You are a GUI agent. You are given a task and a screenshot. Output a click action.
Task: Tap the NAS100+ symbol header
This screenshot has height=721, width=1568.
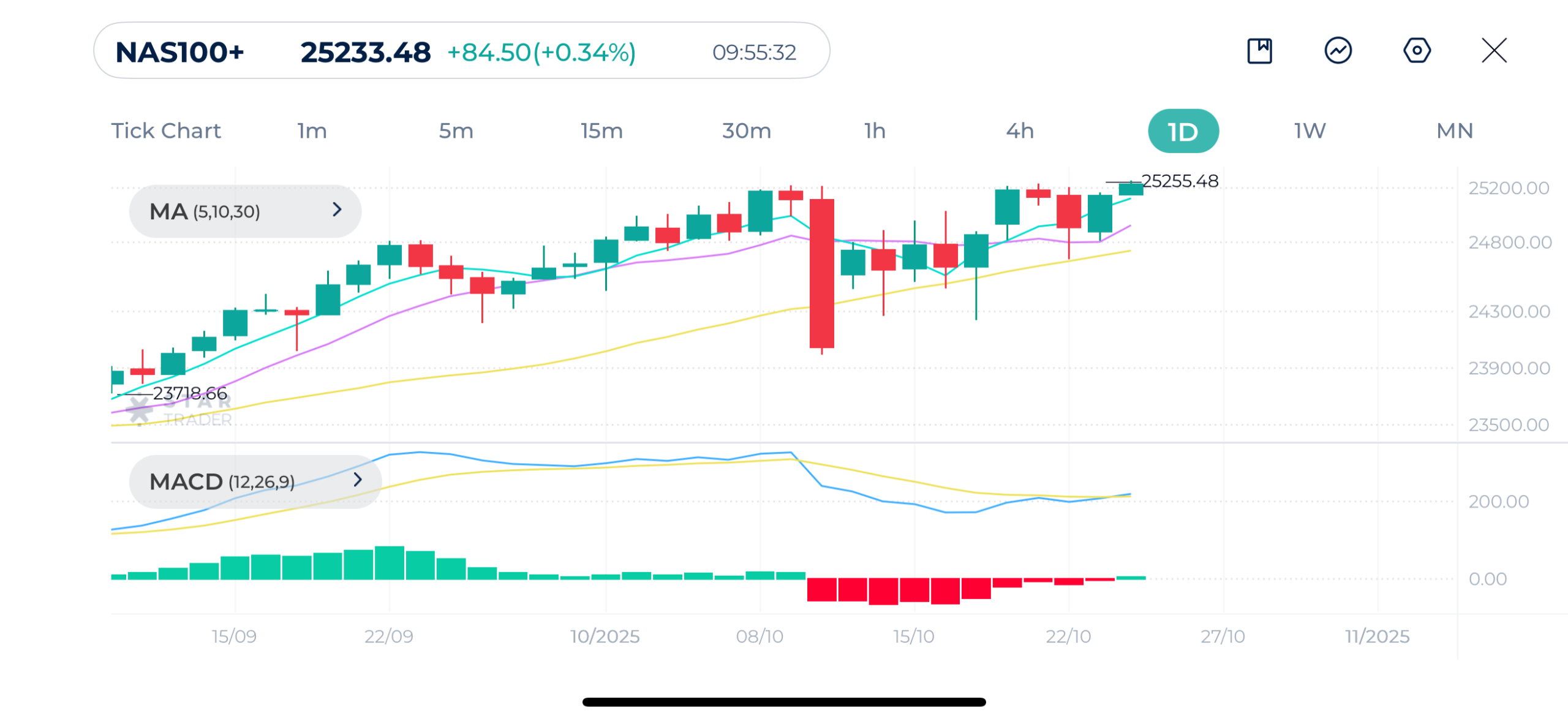tap(180, 52)
